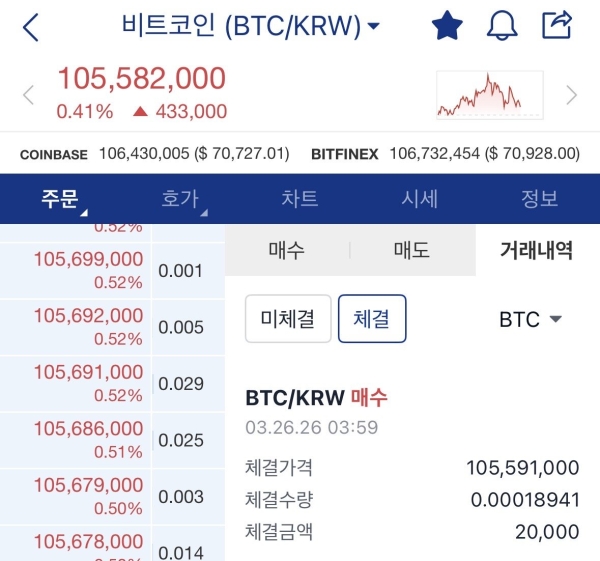Viewport: 600px width, 561px height.
Task: Go to next coin with right chevron
Action: pyautogui.click(x=572, y=96)
